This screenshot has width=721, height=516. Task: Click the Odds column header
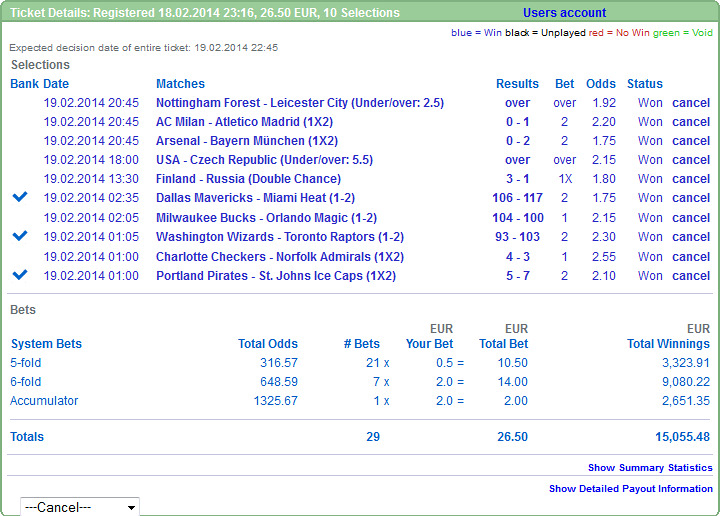click(x=600, y=84)
